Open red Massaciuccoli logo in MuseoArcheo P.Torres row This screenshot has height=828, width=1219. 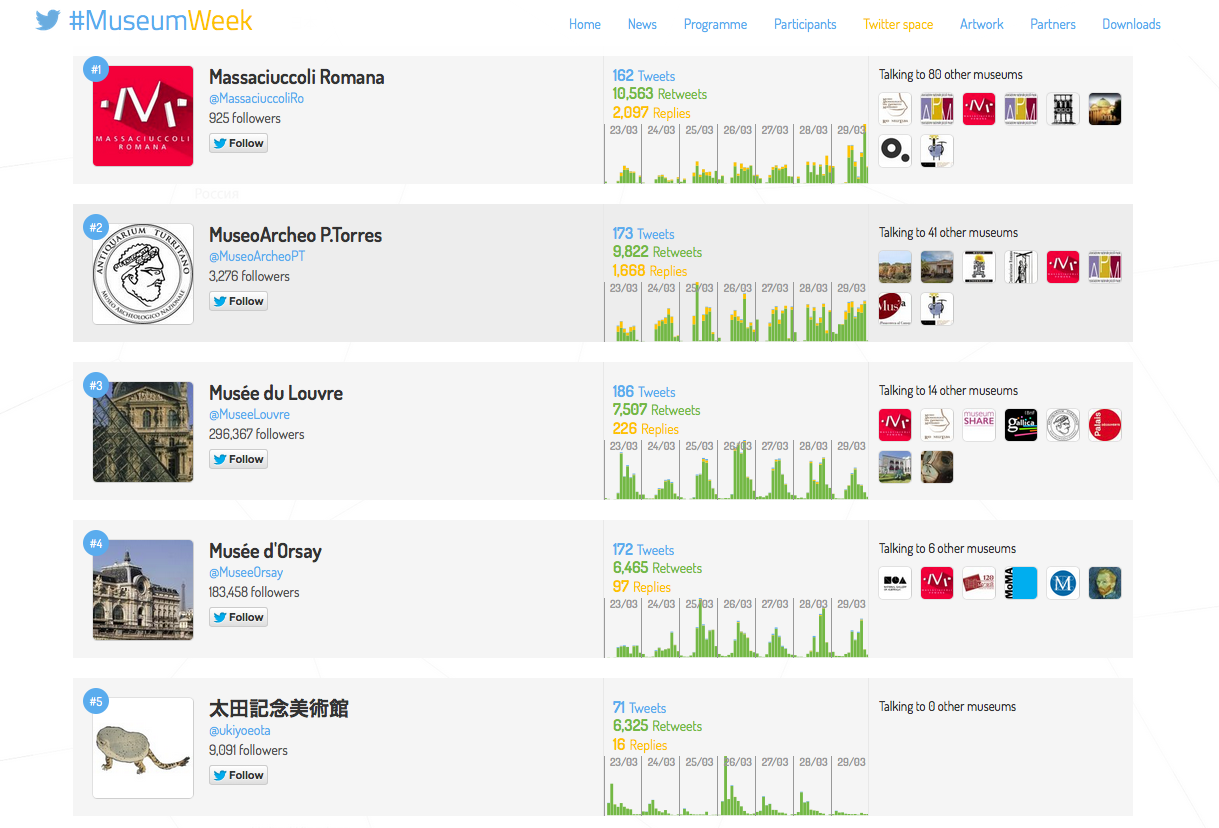1063,267
